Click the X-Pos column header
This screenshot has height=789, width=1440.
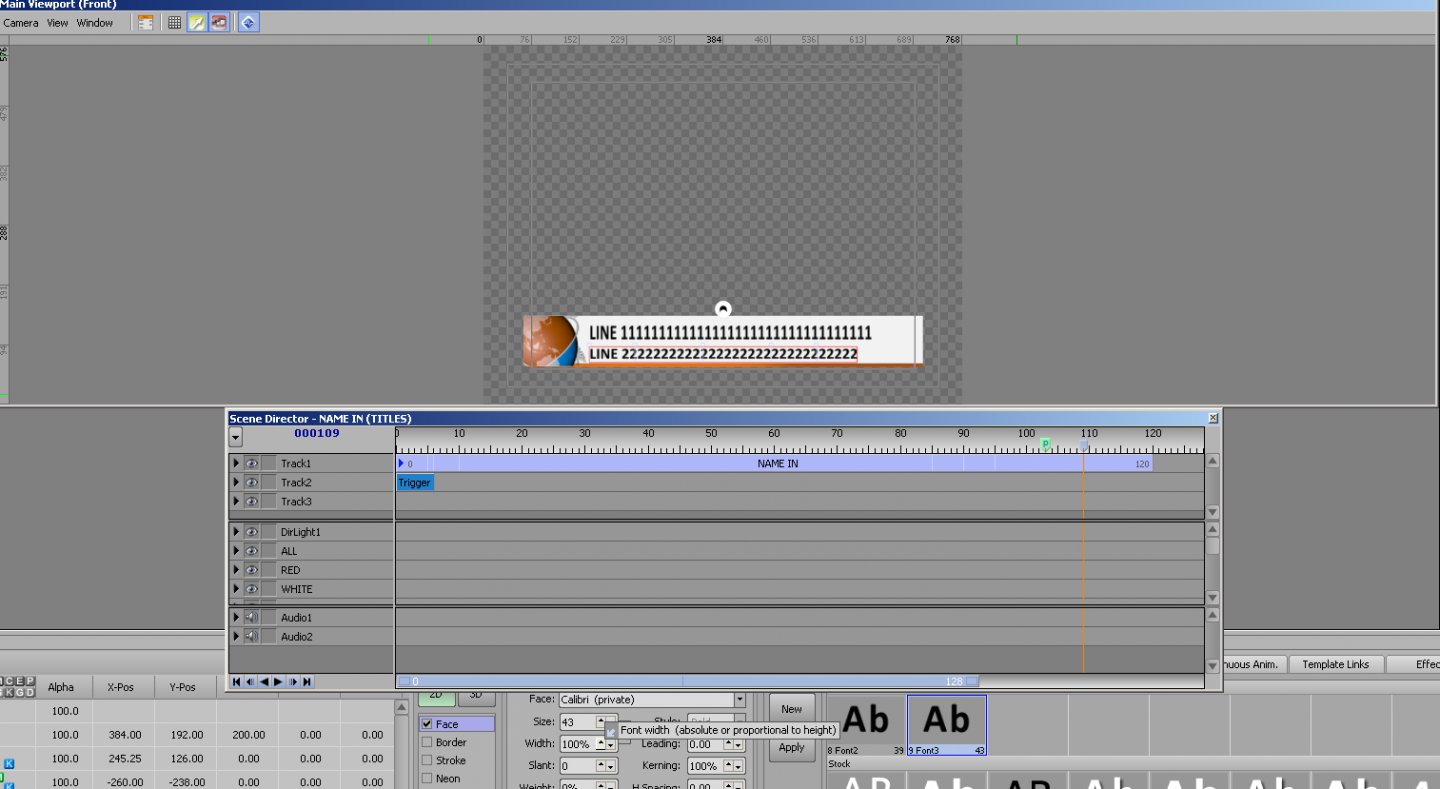tap(123, 687)
